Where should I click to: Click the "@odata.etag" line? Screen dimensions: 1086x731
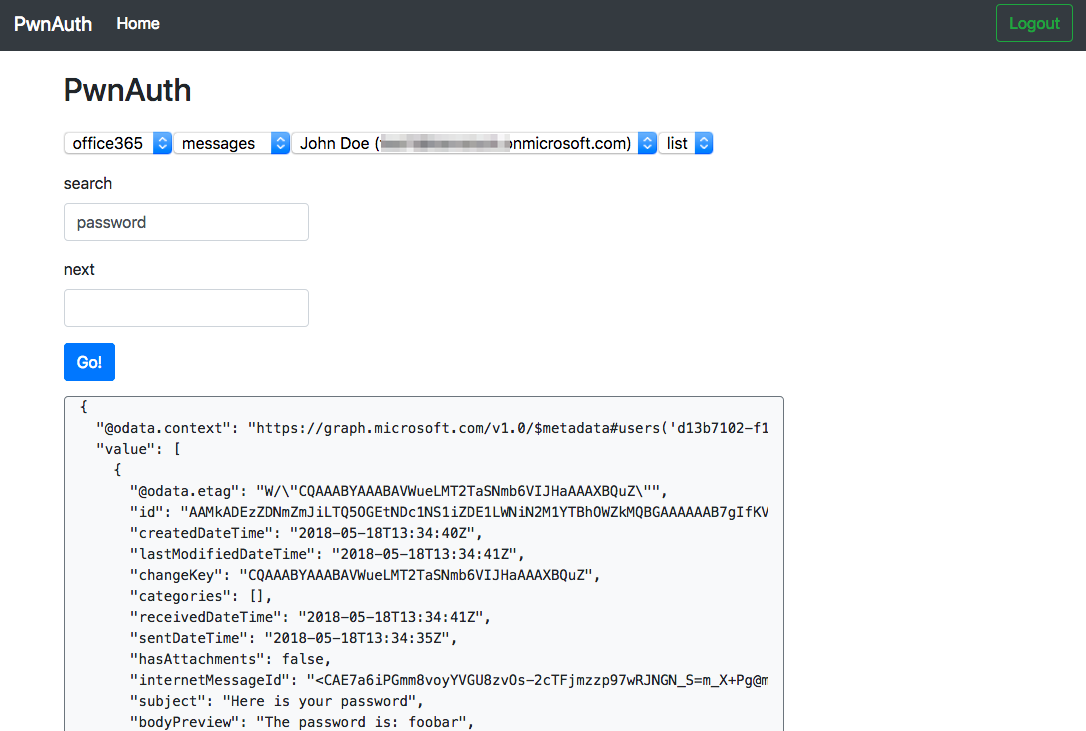398,491
